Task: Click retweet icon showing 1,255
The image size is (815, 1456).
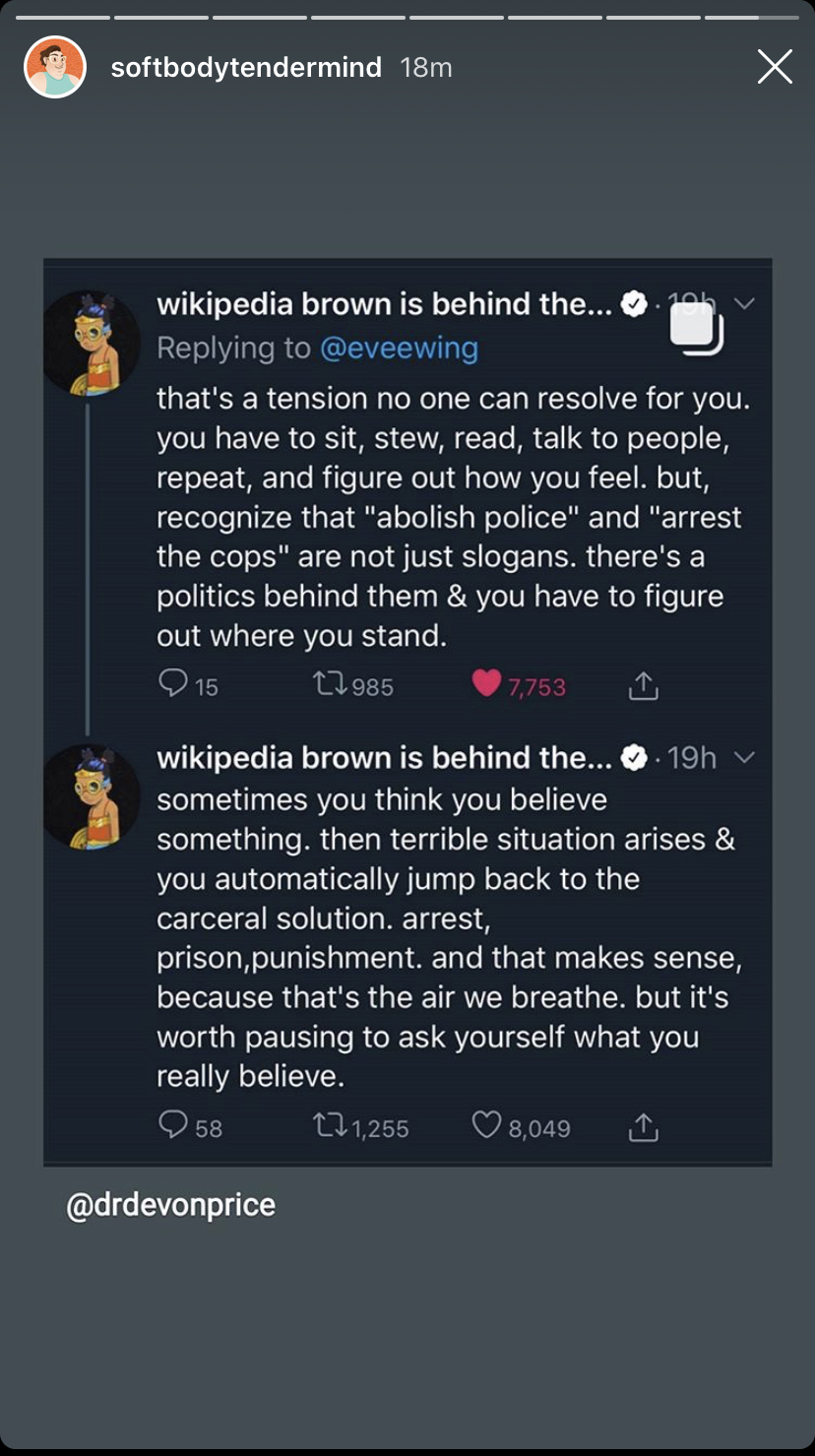Action: coord(327,1126)
